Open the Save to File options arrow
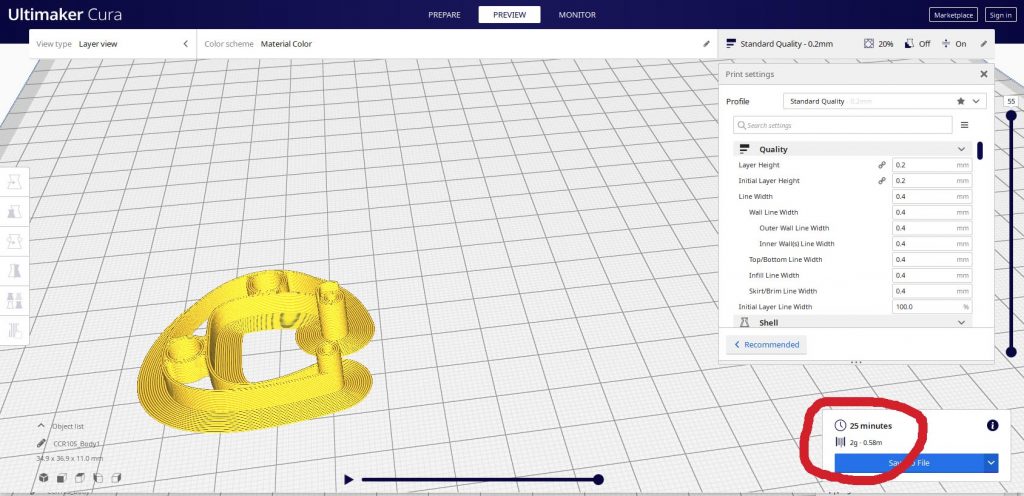Image resolution: width=1024 pixels, height=496 pixels. 991,462
